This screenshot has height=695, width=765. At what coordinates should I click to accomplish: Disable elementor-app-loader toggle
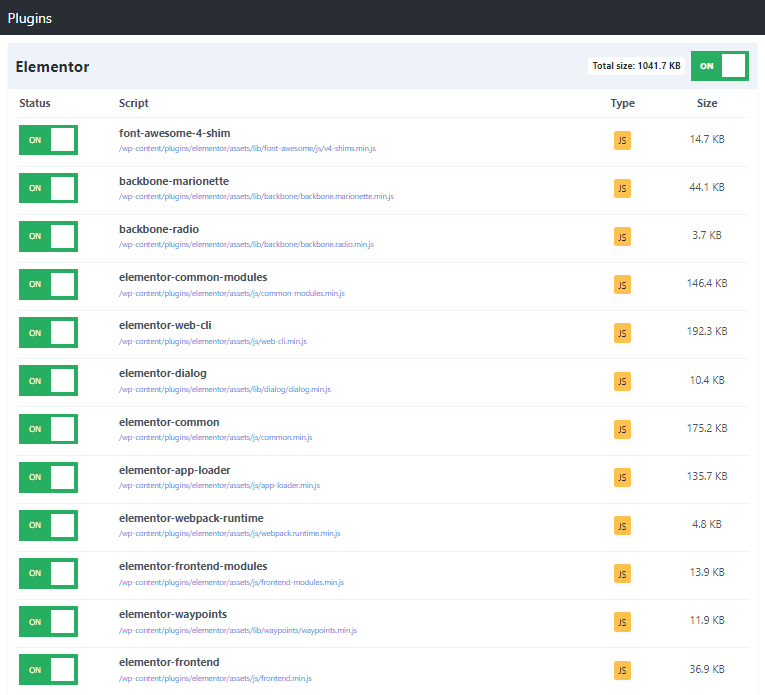coord(48,477)
